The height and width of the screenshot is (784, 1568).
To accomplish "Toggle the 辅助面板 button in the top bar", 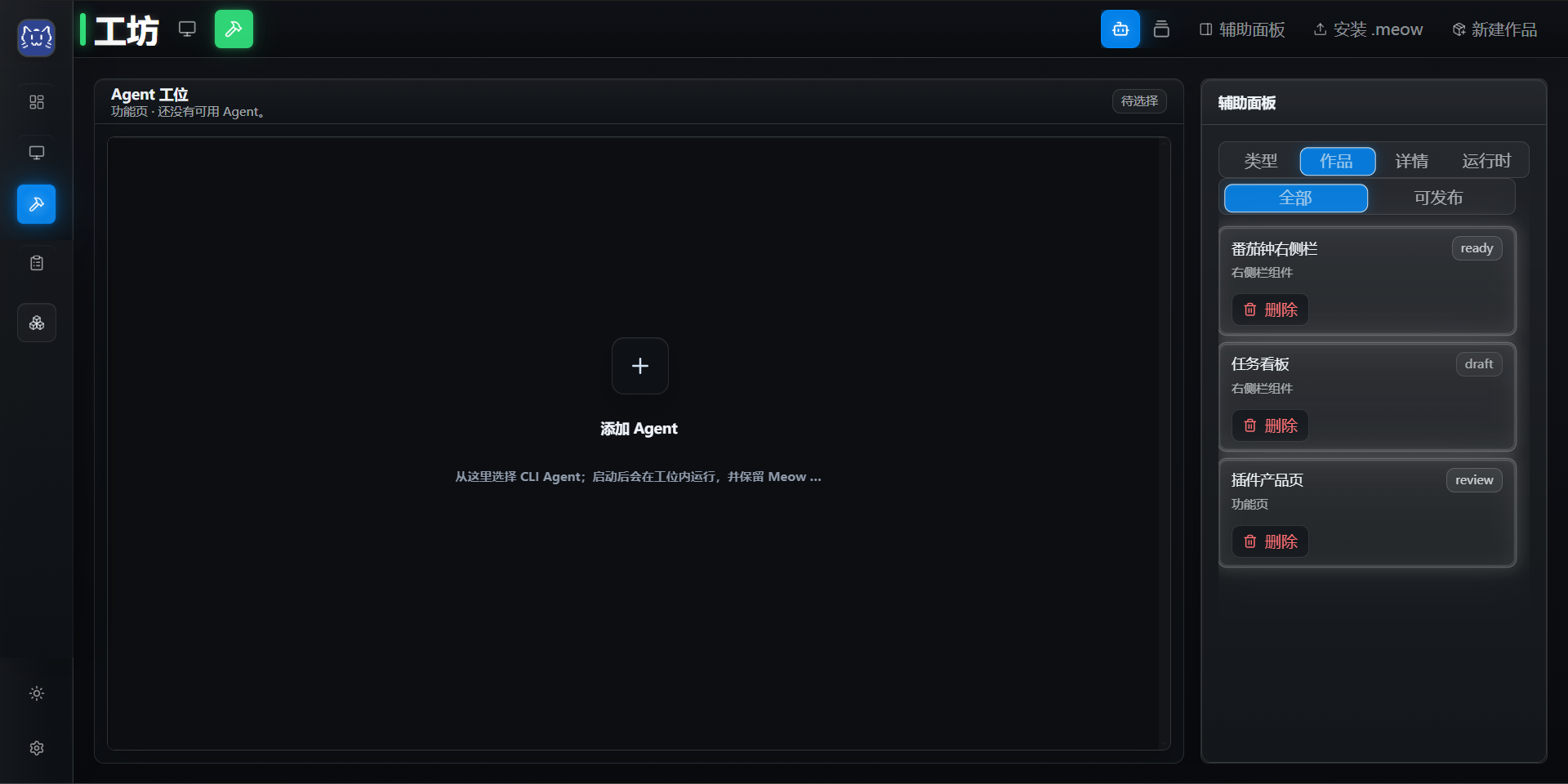I will click(x=1242, y=29).
